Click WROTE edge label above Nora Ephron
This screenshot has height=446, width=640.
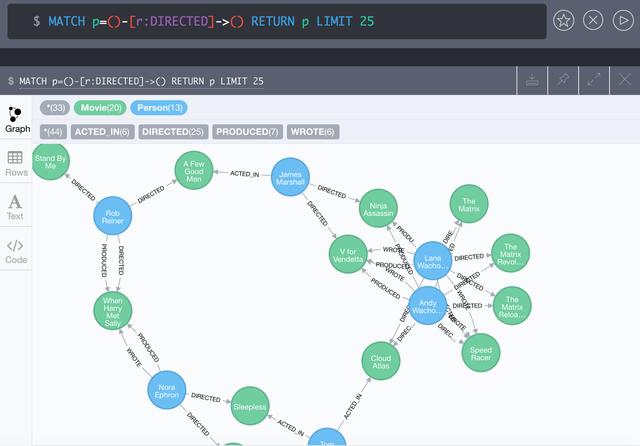tap(134, 357)
